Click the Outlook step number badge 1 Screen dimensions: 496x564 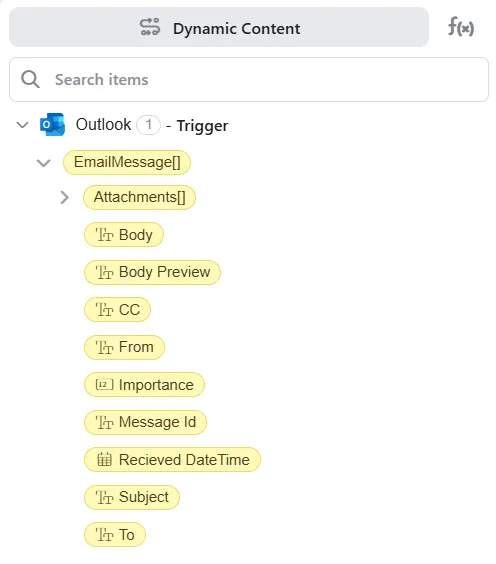149,125
